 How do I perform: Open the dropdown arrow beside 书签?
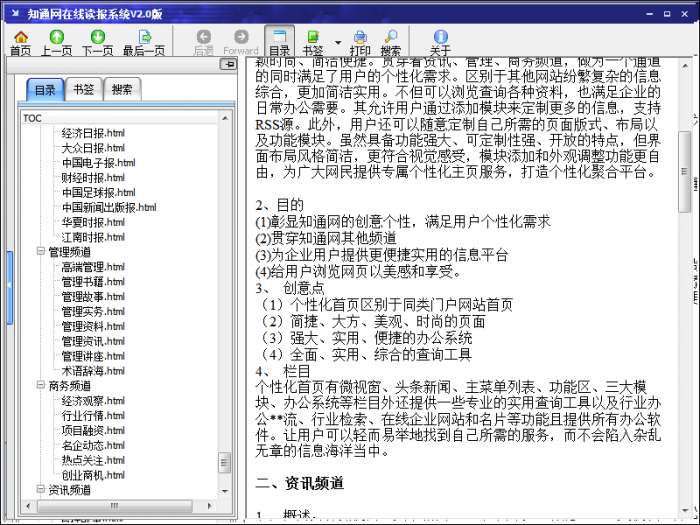(338, 42)
